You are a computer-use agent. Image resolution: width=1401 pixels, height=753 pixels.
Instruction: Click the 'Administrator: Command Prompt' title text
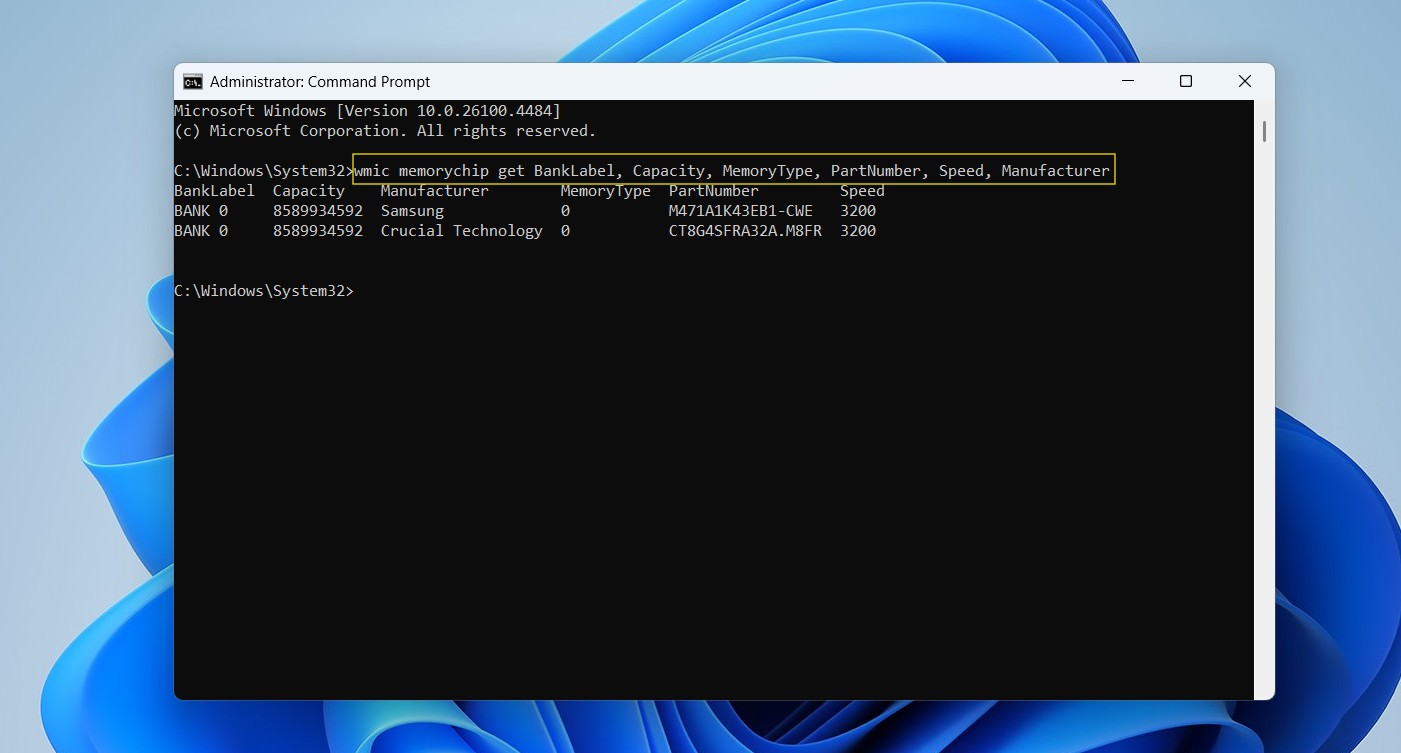320,82
